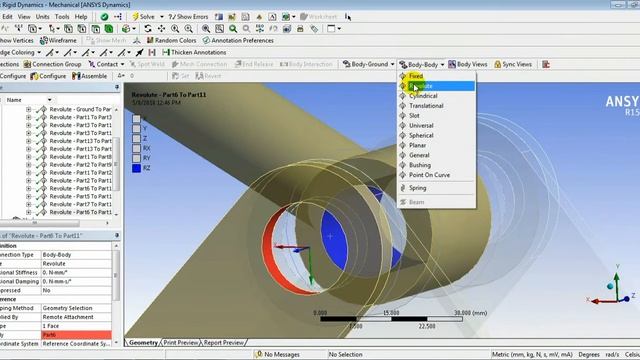The width and height of the screenshot is (640, 360).
Task: Switch to Report Preview tab
Action: (224, 343)
